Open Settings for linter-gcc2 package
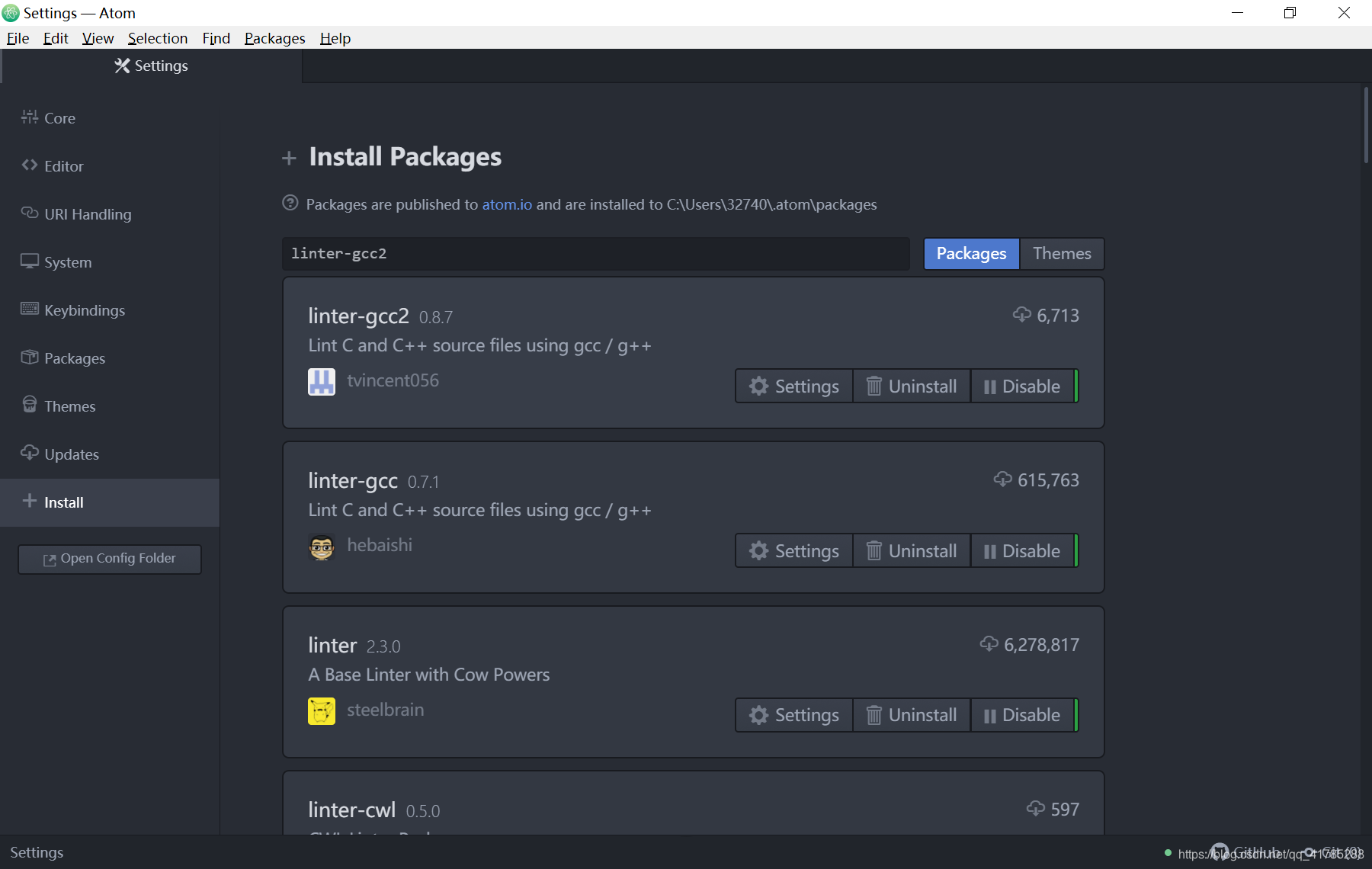Screen dimensions: 1372x869 794,386
